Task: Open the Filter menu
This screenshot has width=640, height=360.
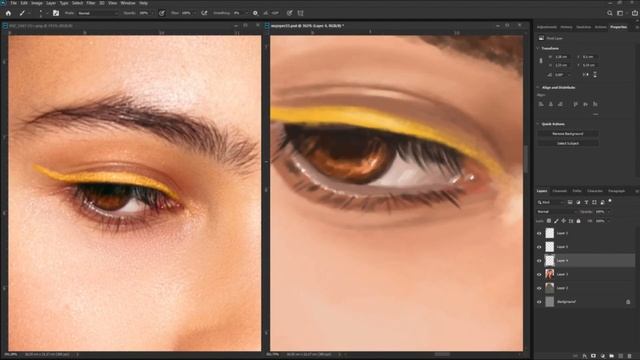Action: [x=91, y=3]
